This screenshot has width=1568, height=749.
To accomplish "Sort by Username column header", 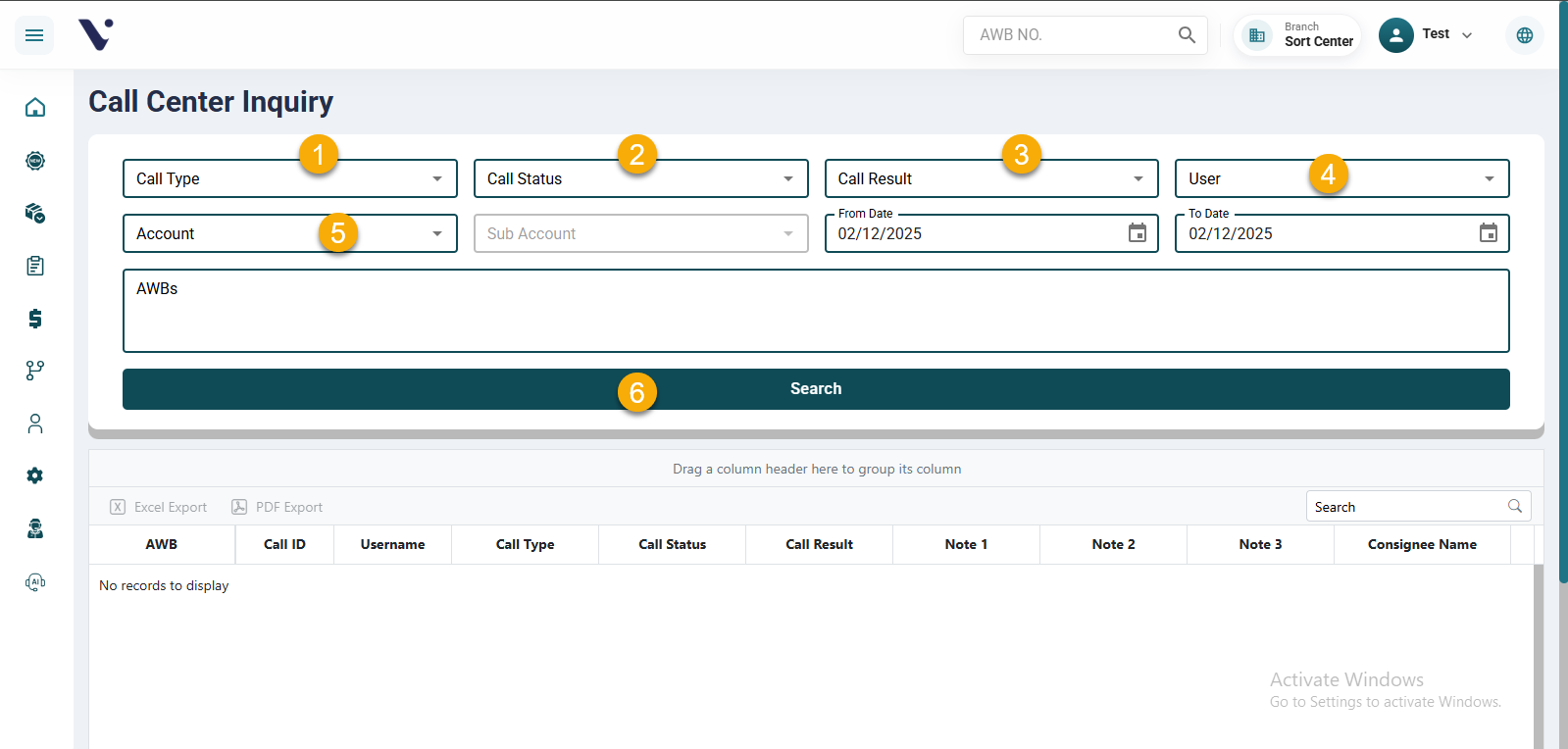I will point(392,544).
